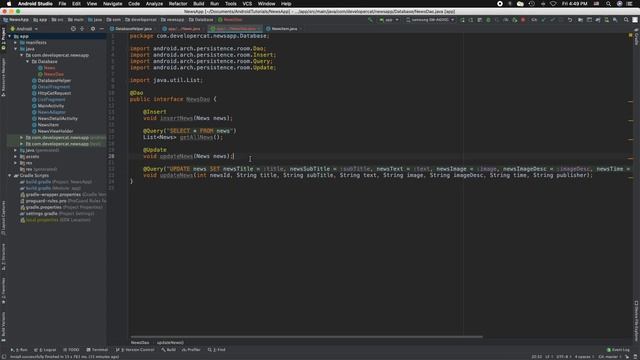Select gradle.properties file in tree
Viewport: 640px width, 360px height.
point(43,207)
